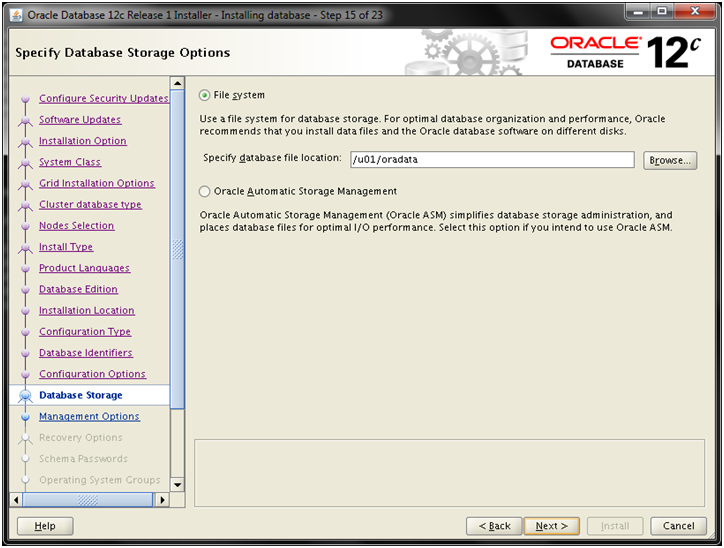
Task: Click the step list scroll down arrow
Action: tap(177, 485)
